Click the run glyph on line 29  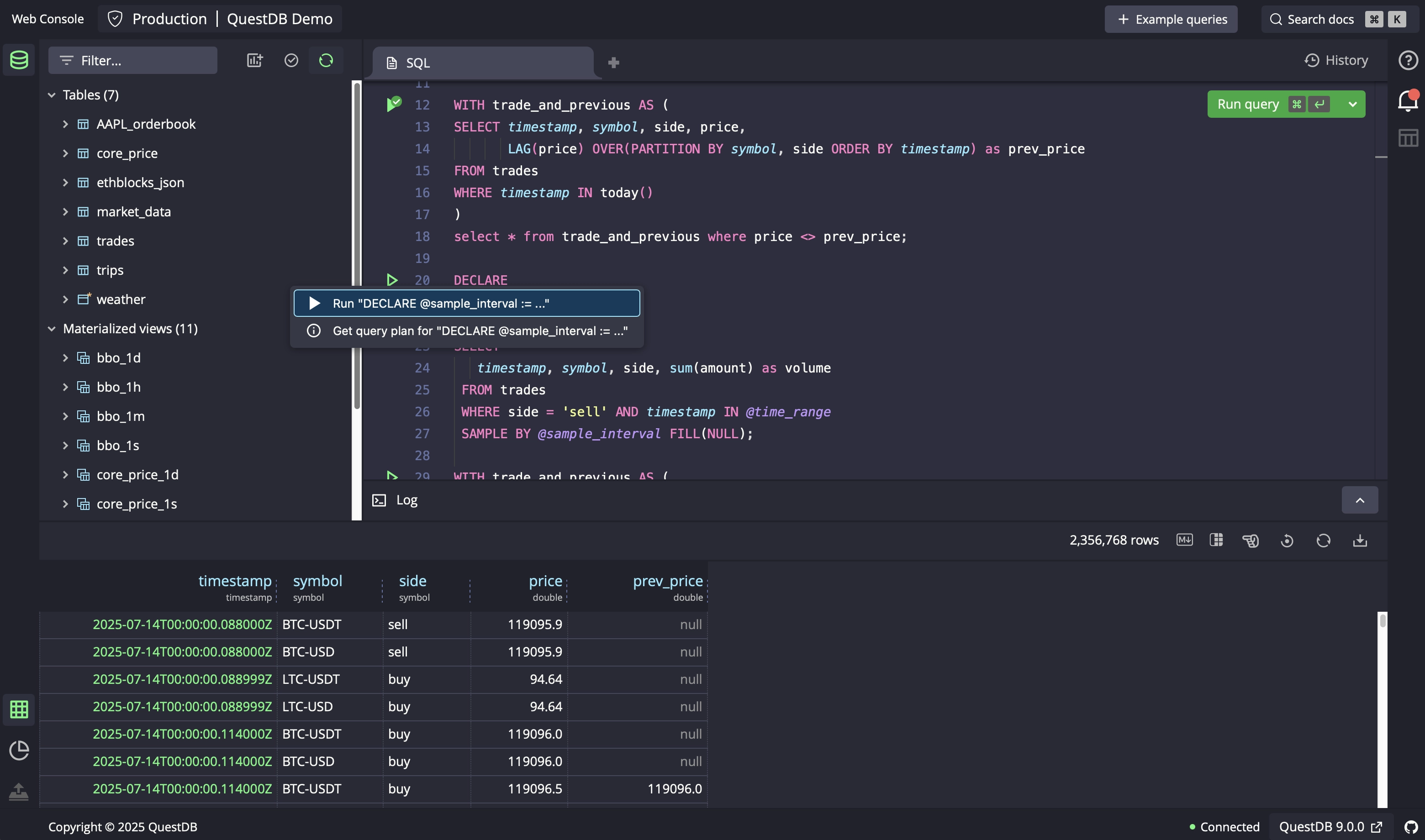pos(392,476)
